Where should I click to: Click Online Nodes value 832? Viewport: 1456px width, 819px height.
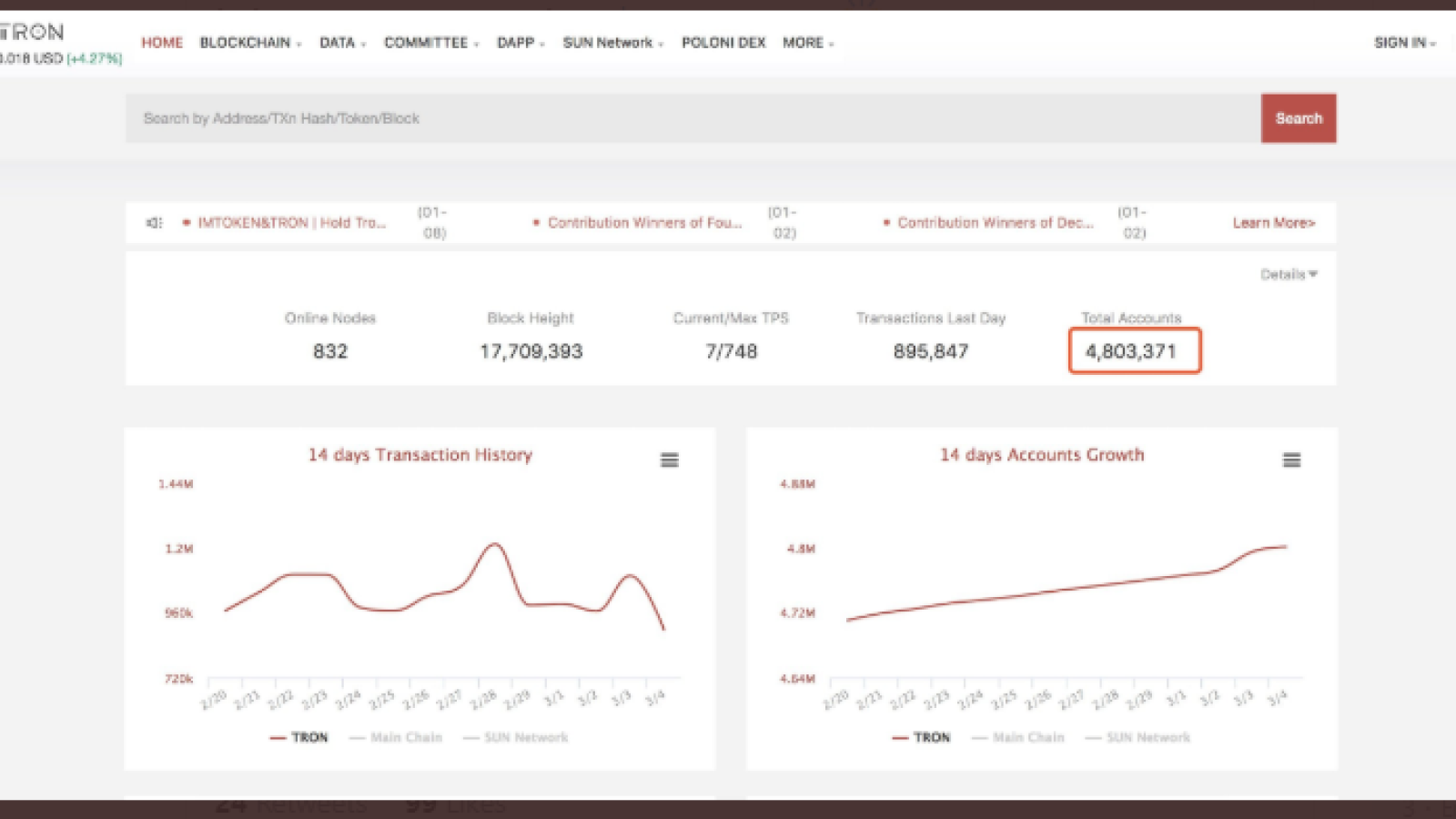coord(330,351)
